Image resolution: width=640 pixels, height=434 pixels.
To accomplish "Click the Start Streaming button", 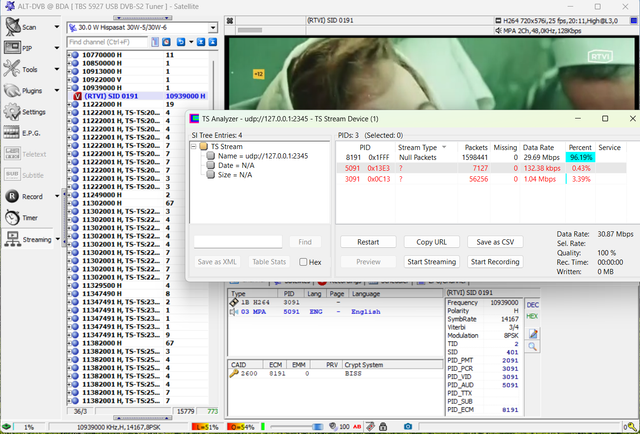I will coord(431,262).
